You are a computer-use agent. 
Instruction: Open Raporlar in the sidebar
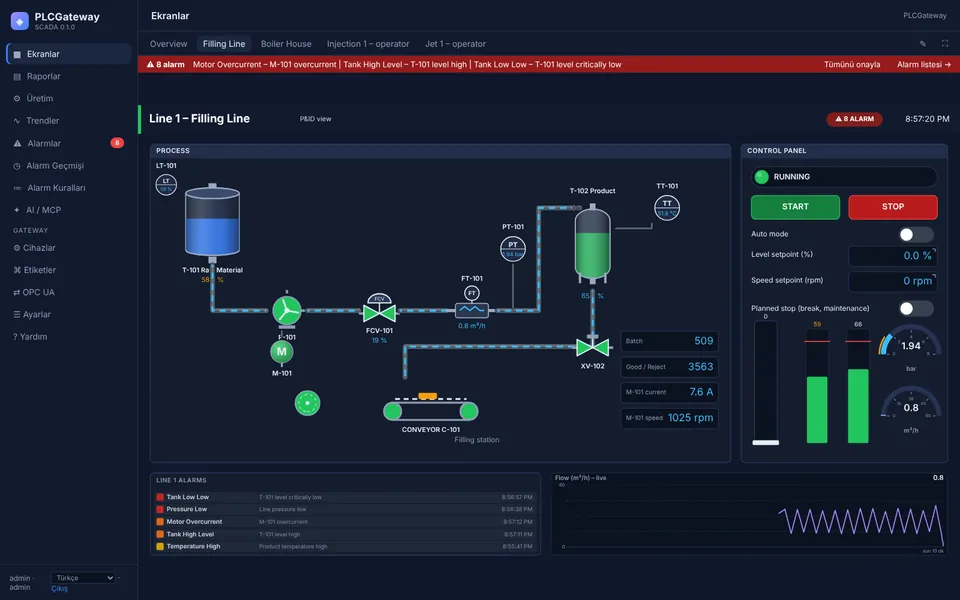pos(69,77)
